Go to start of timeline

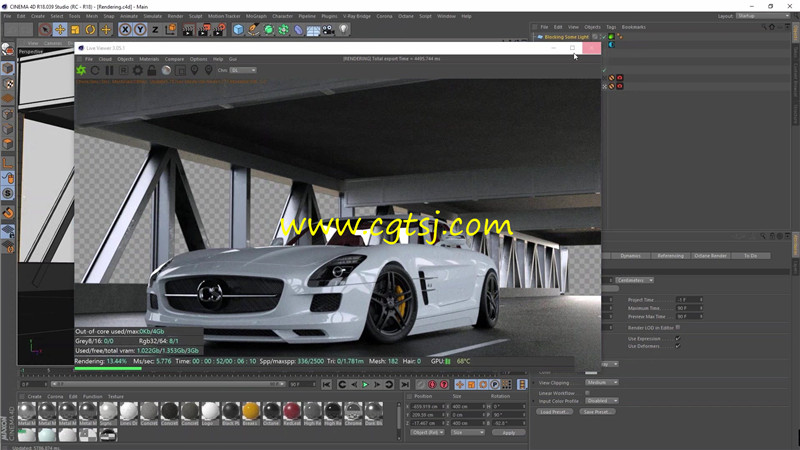click(x=327, y=385)
